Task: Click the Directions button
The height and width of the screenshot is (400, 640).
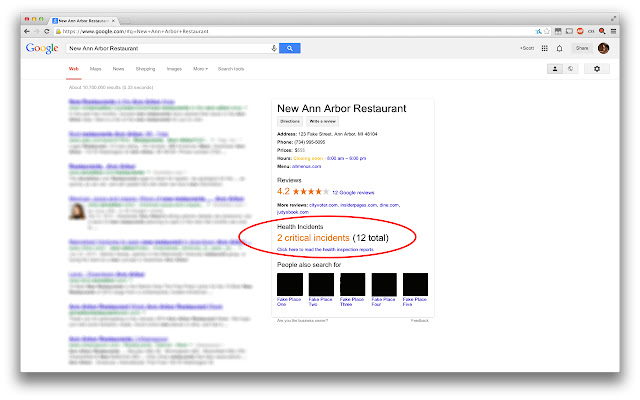Action: [x=290, y=121]
